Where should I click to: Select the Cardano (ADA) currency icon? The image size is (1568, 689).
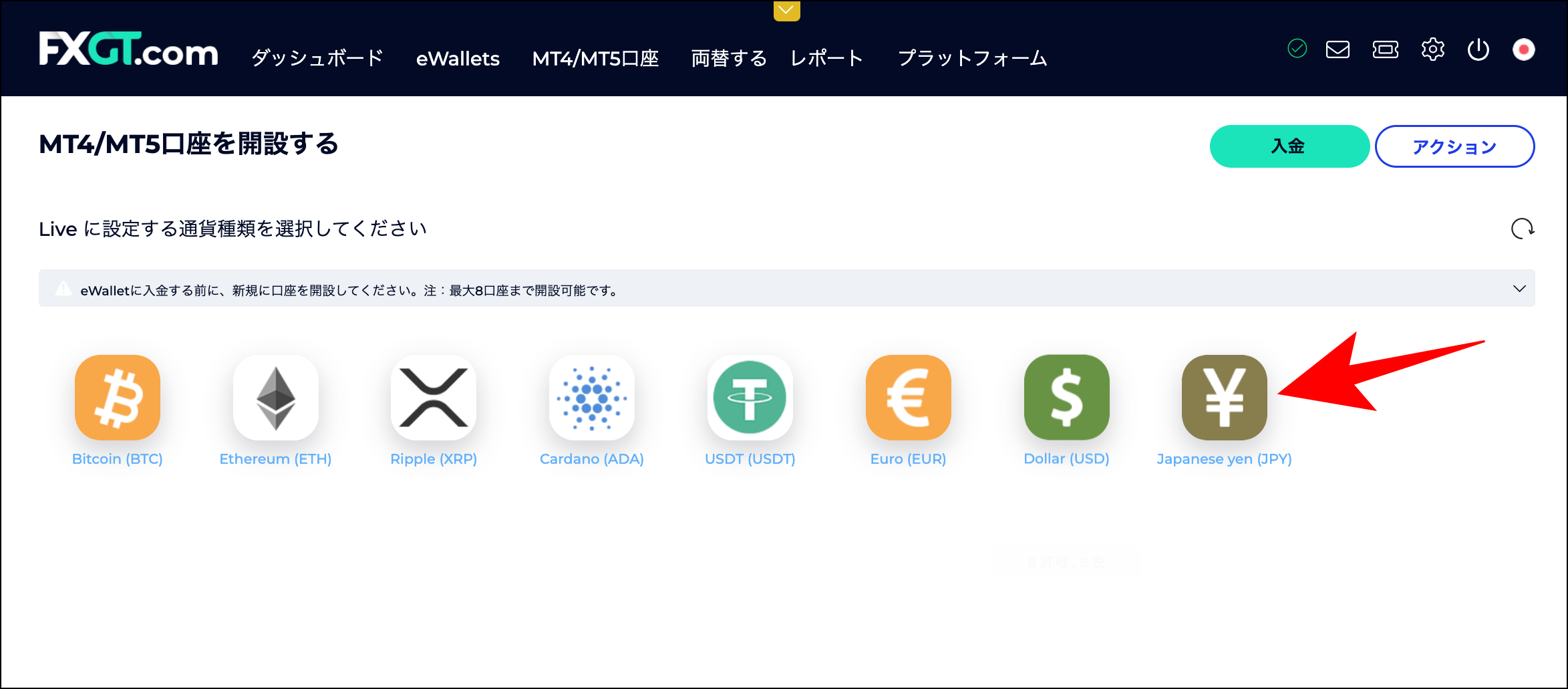coord(591,398)
